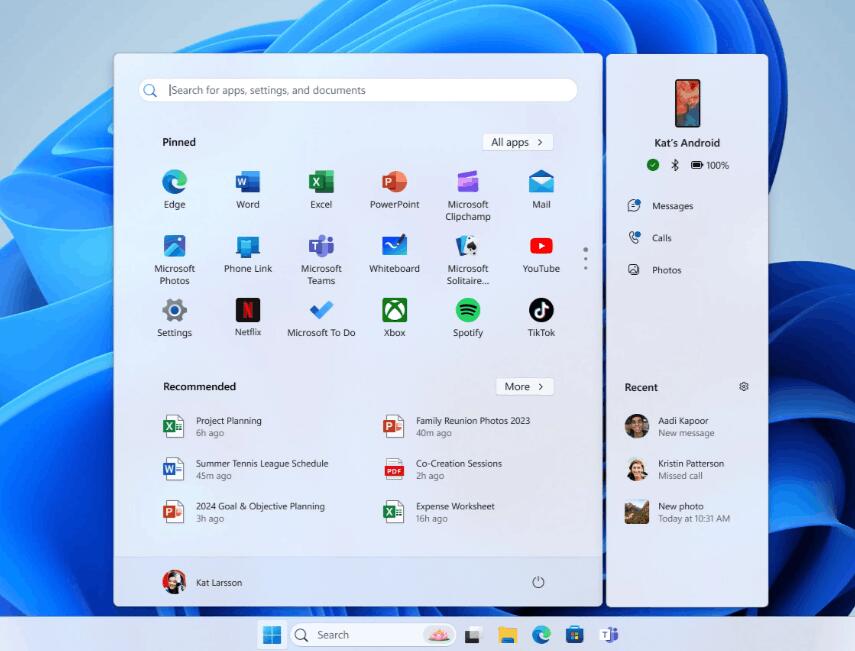Viewport: 855px width, 651px height.
Task: Click the battery 100% indicator
Action: [x=710, y=165]
